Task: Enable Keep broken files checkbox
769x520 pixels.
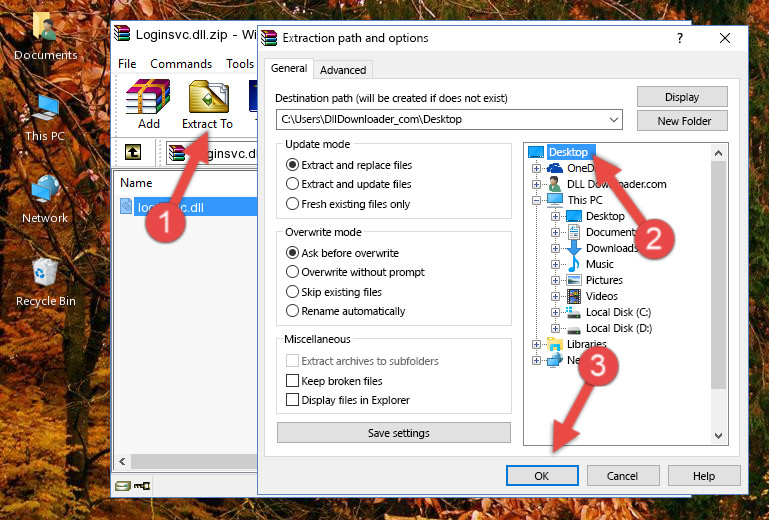Action: tap(293, 381)
